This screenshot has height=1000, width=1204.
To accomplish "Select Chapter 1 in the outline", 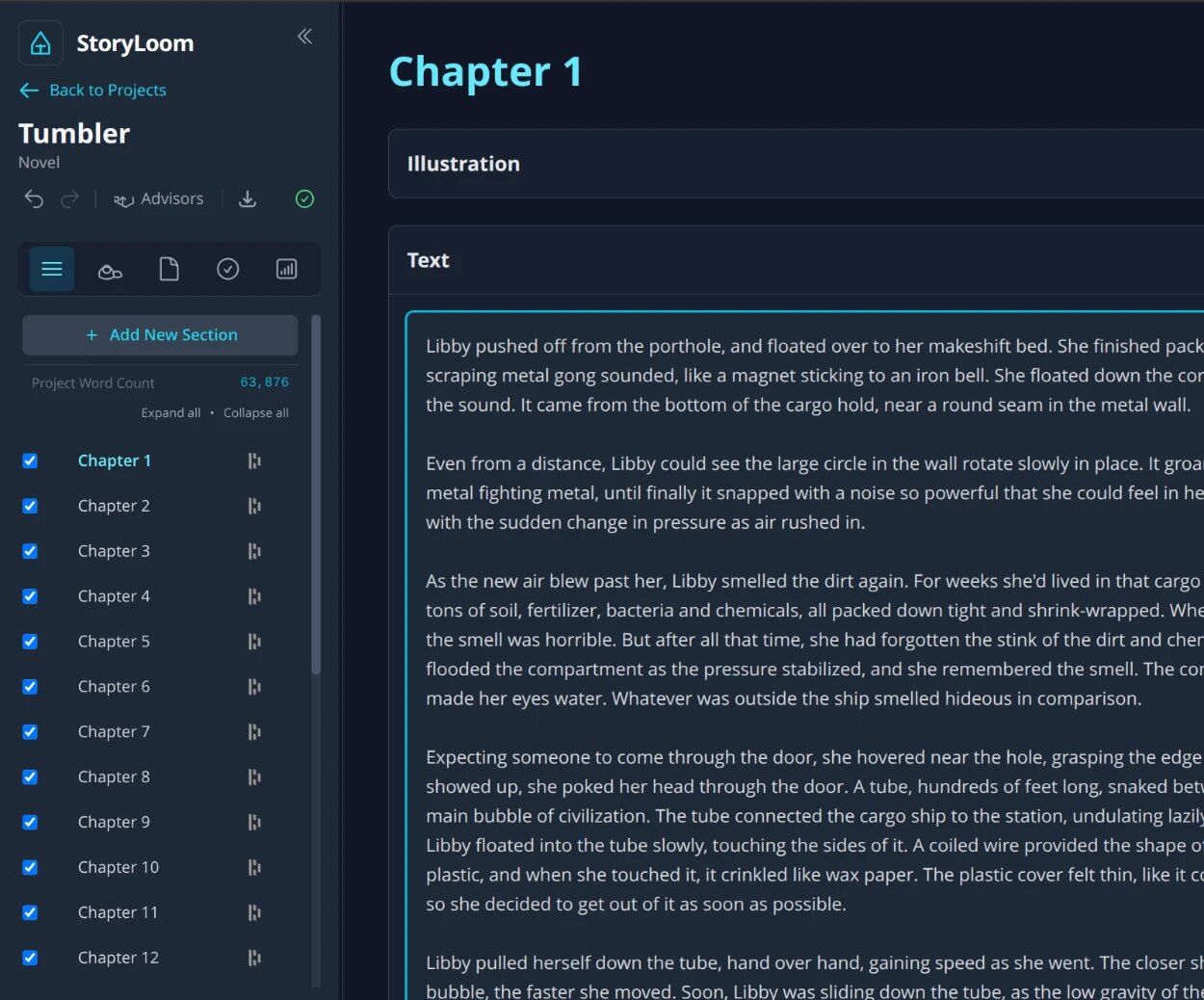I will click(115, 461).
